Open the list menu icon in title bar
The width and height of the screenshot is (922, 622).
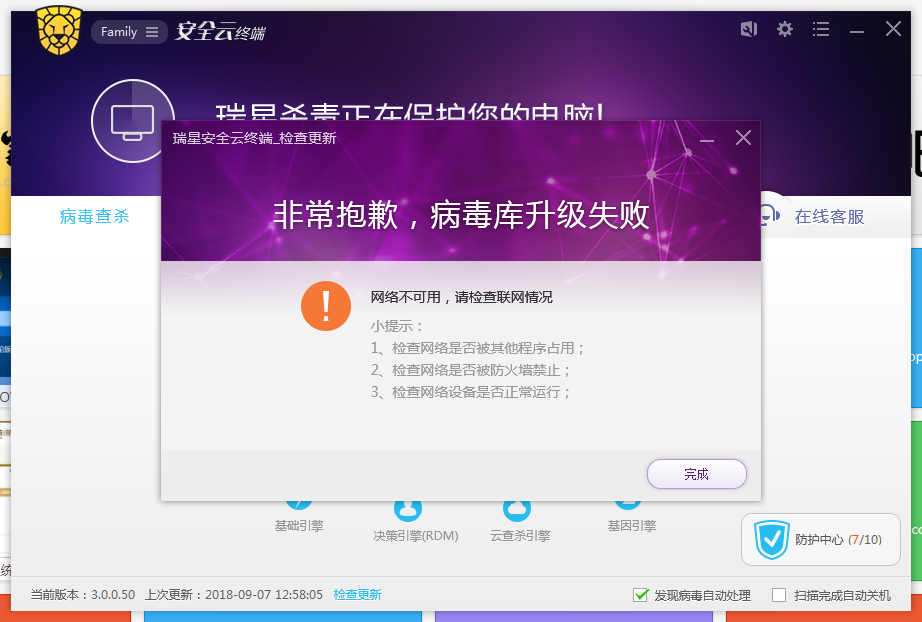coord(821,29)
